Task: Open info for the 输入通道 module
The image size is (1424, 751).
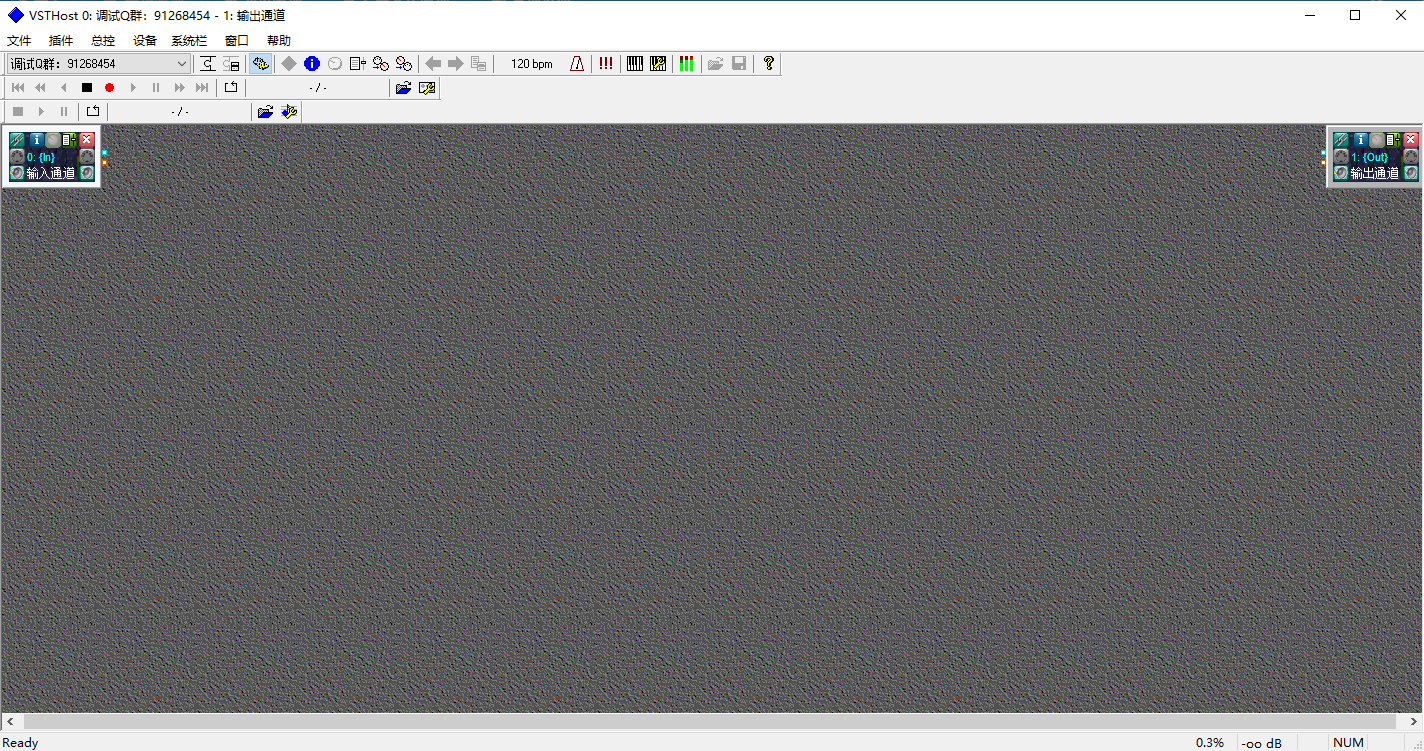Action: [x=36, y=140]
